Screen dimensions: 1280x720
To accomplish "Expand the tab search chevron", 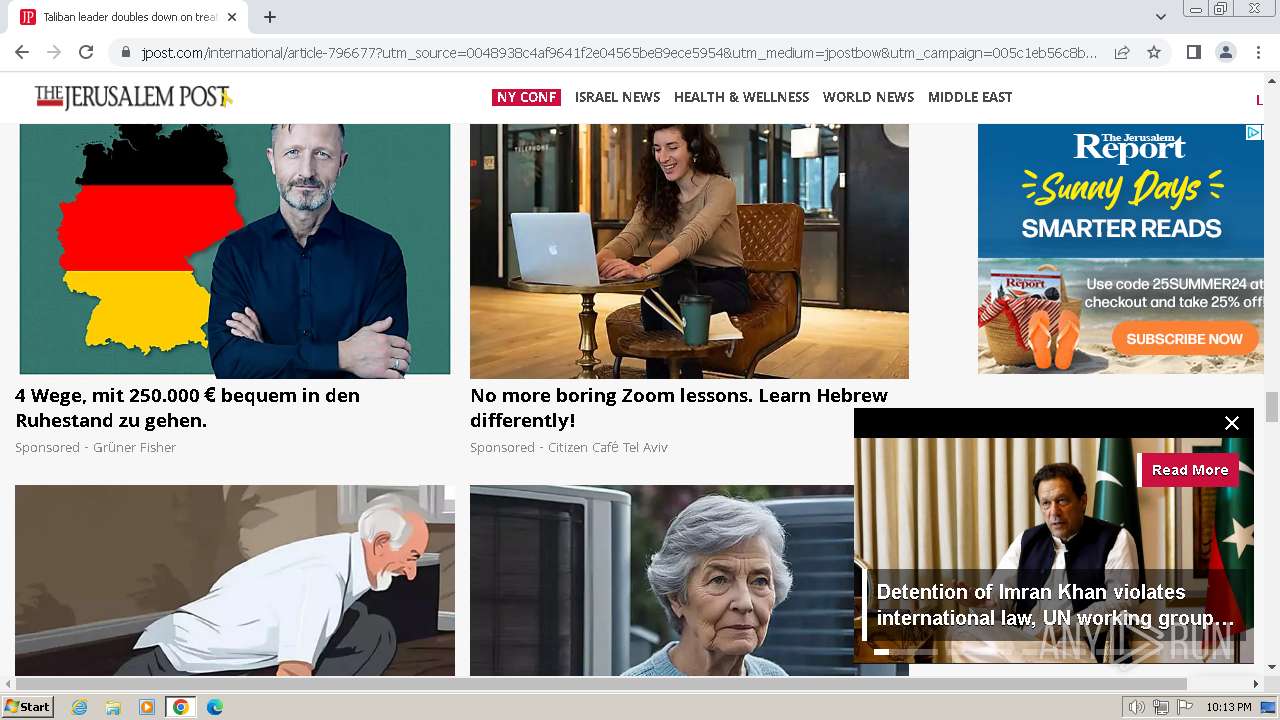I will 1160,17.
